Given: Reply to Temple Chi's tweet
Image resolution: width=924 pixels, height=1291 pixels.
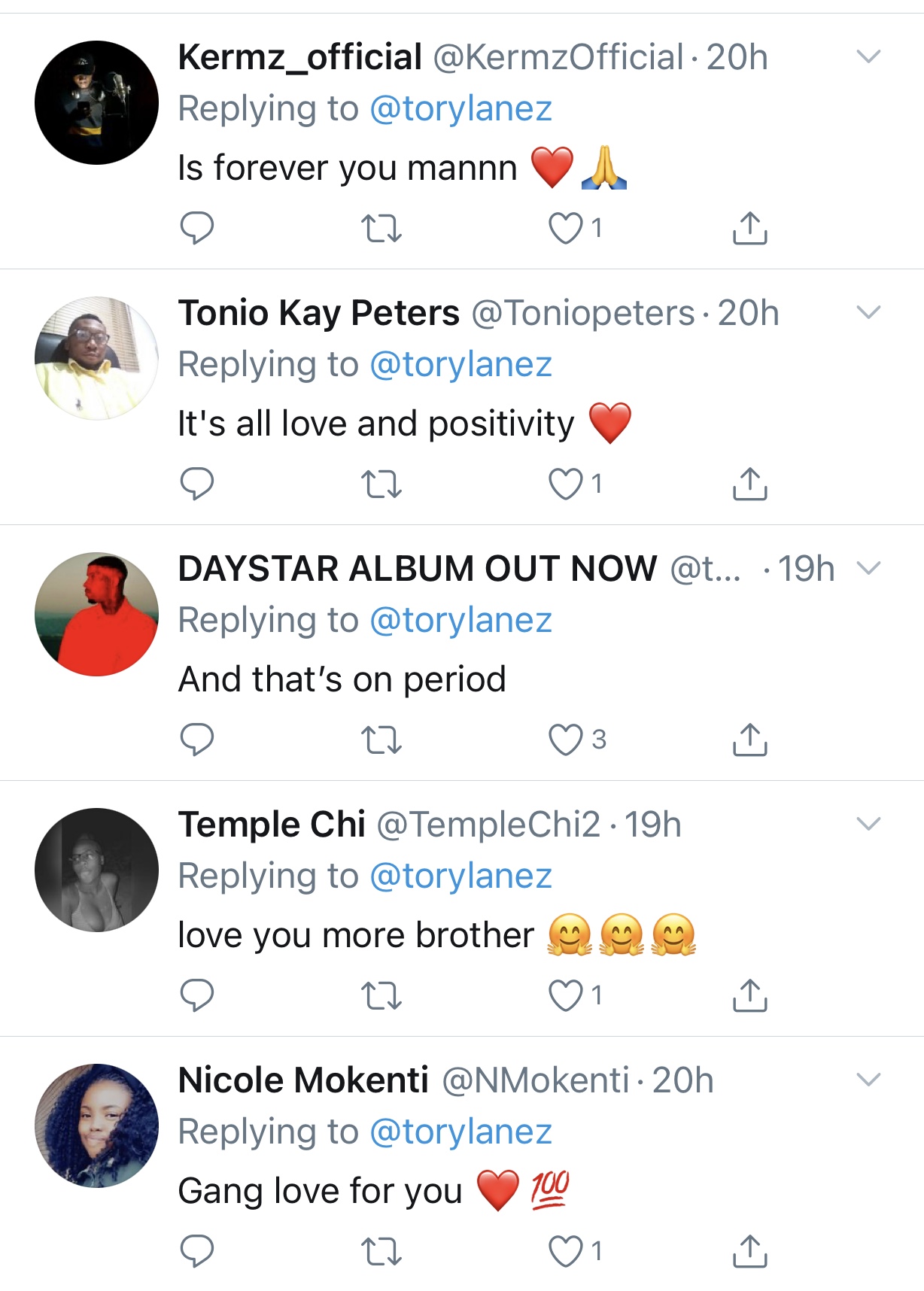Looking at the screenshot, I should pyautogui.click(x=197, y=998).
